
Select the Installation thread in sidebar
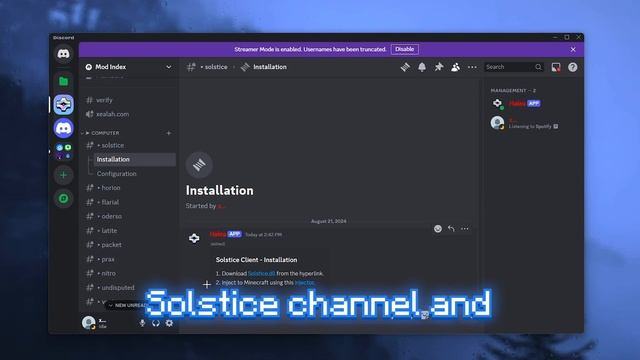(135, 160)
